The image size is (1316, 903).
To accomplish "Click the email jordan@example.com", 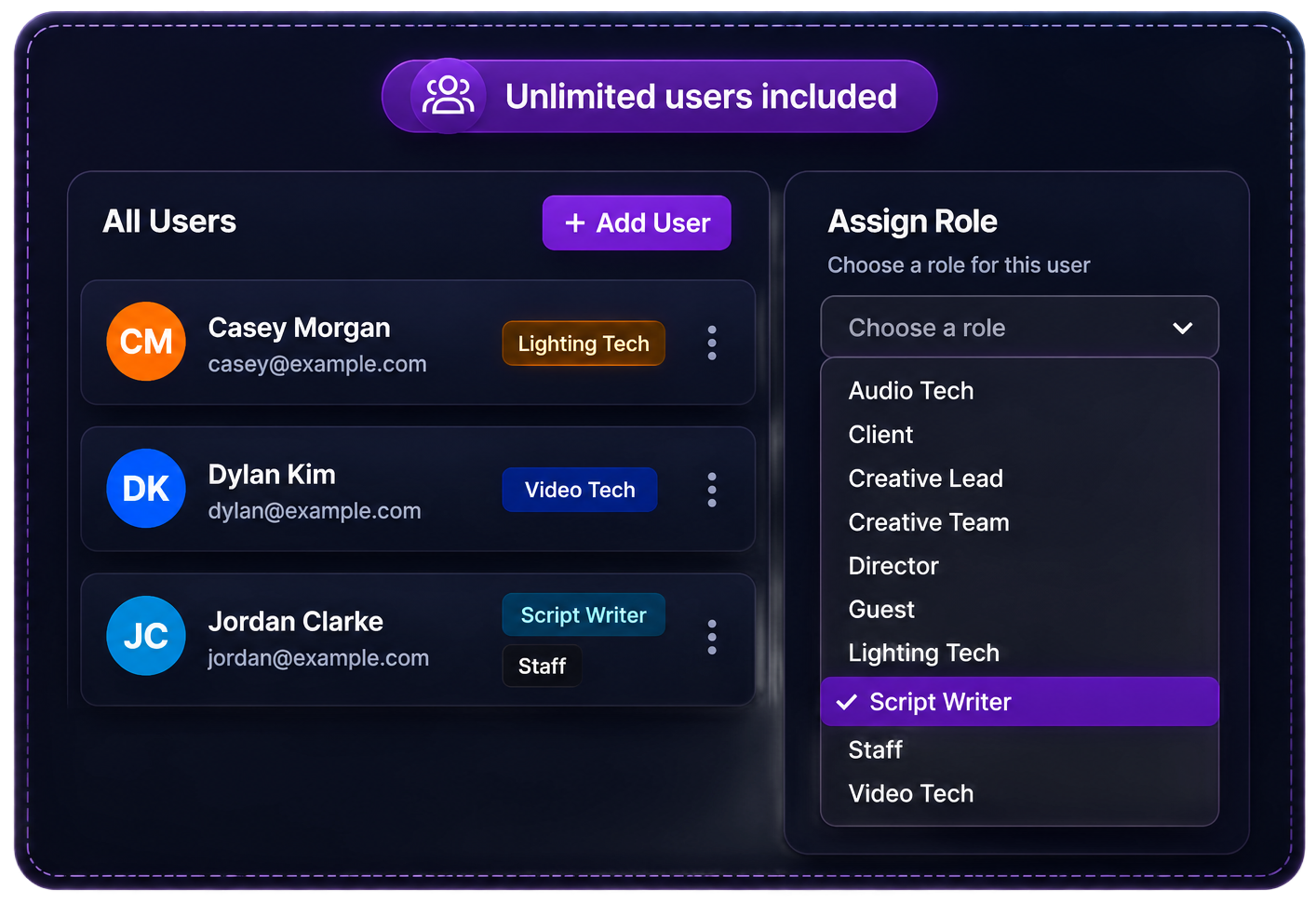I will point(318,658).
